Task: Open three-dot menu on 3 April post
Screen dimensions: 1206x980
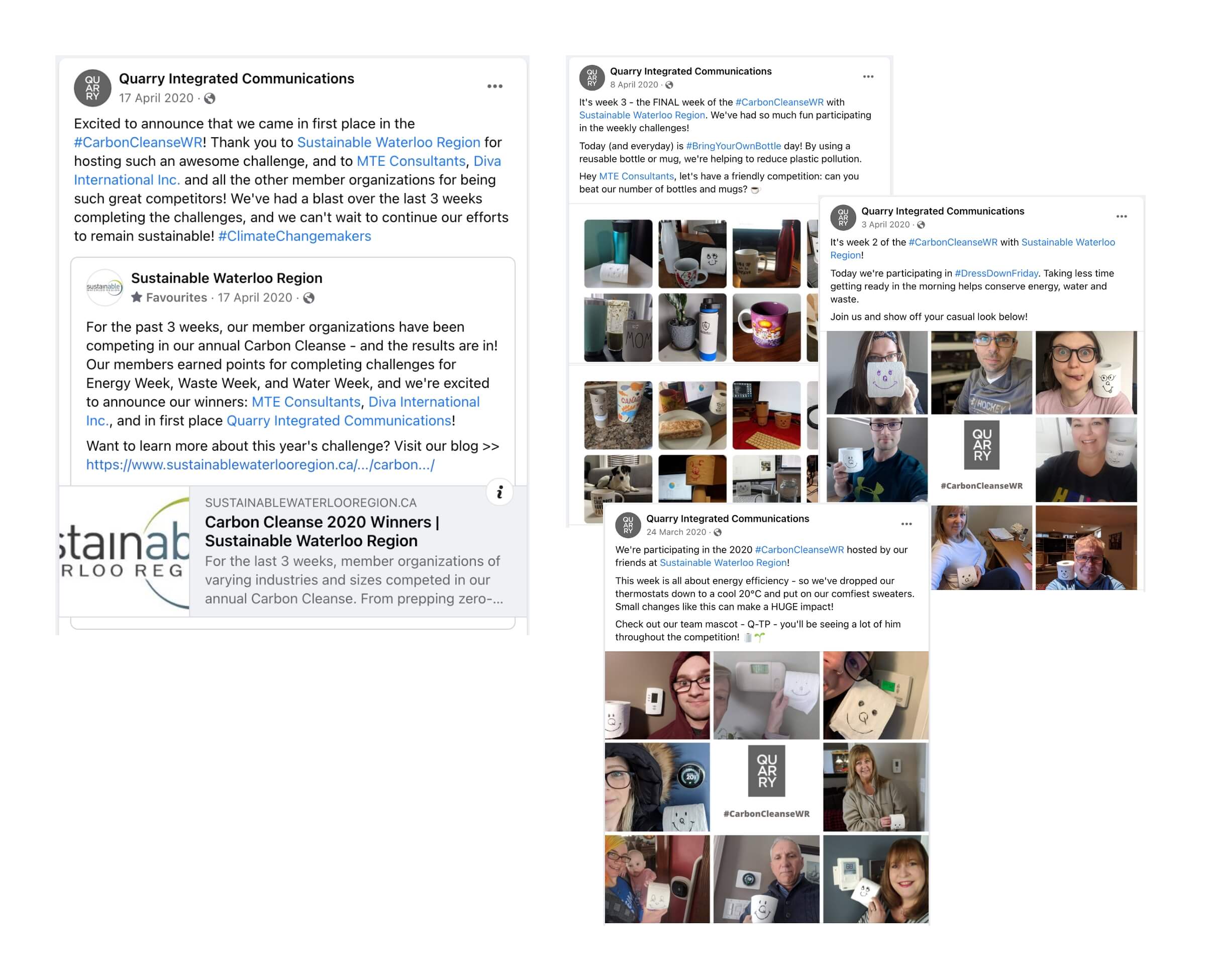Action: 1121,217
